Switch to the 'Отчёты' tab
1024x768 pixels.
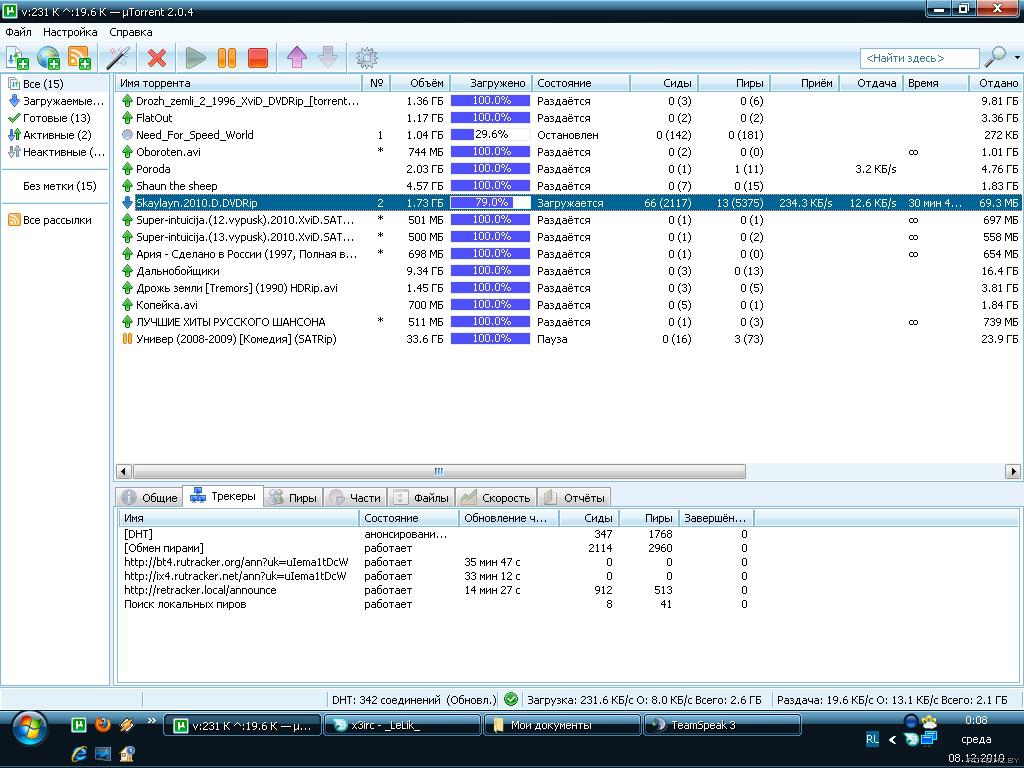click(575, 498)
